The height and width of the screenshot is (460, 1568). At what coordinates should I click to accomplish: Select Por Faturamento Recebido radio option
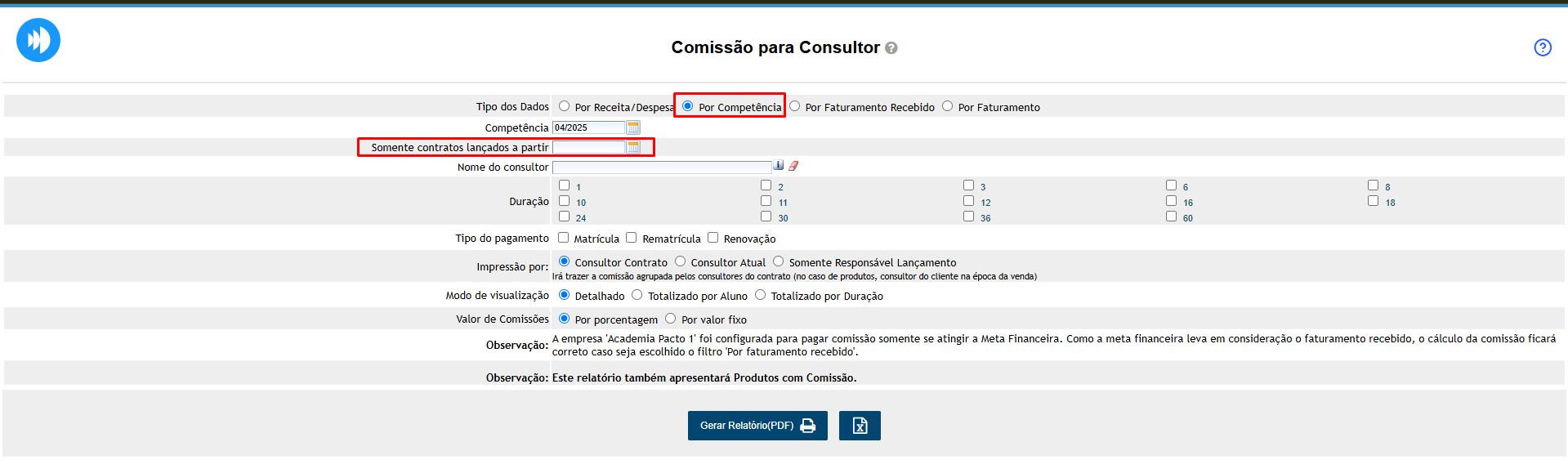pos(794,106)
